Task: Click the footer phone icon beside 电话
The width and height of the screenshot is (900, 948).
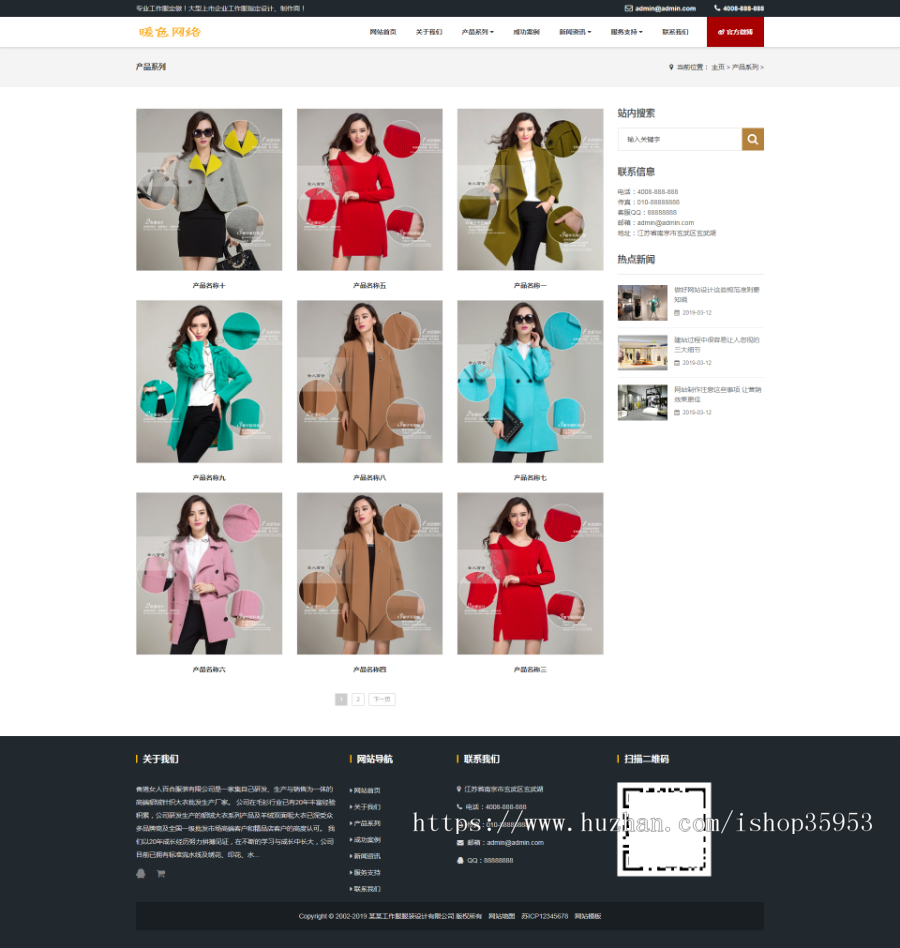Action: coord(460,807)
